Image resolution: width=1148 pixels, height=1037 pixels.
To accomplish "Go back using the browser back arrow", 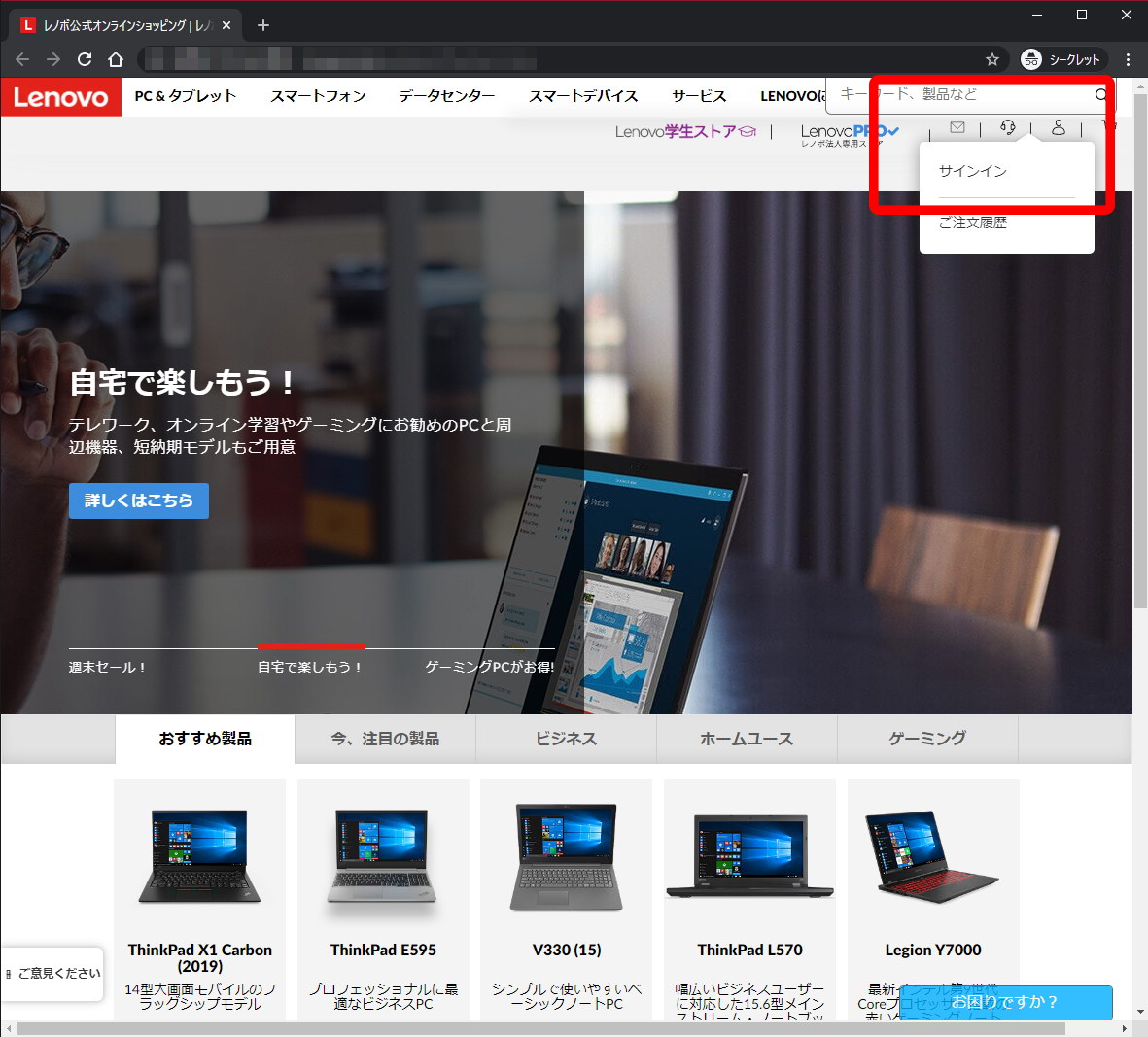I will 22,59.
